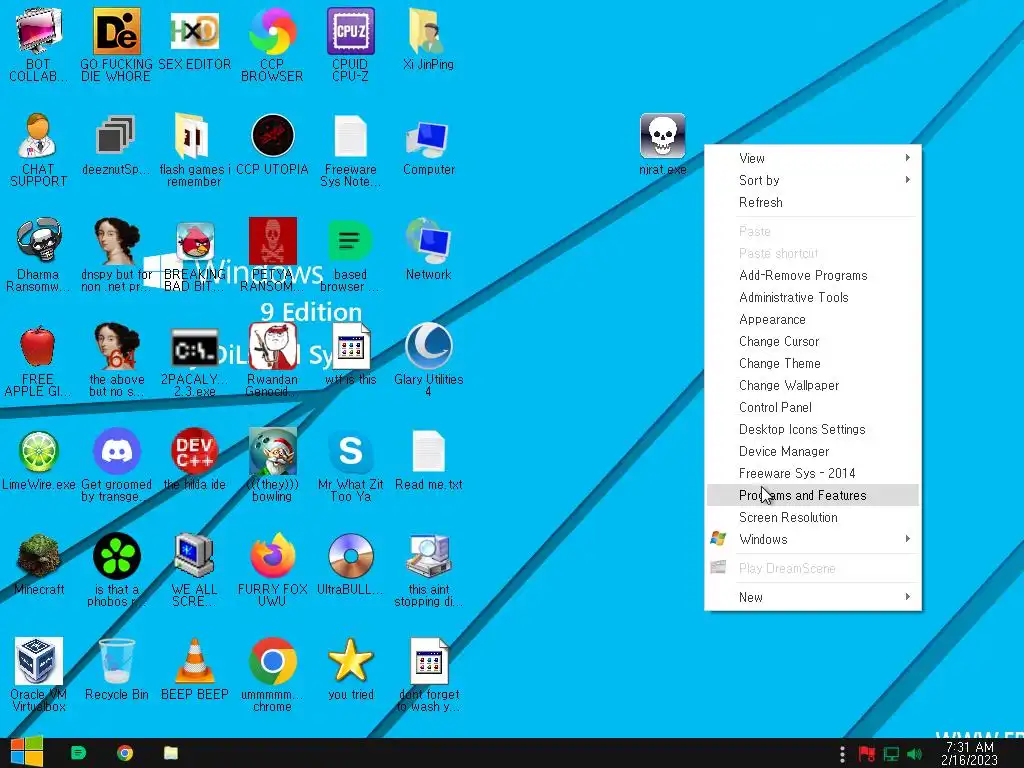
Task: Open File Explorer from the taskbar
Action: pyautogui.click(x=171, y=753)
